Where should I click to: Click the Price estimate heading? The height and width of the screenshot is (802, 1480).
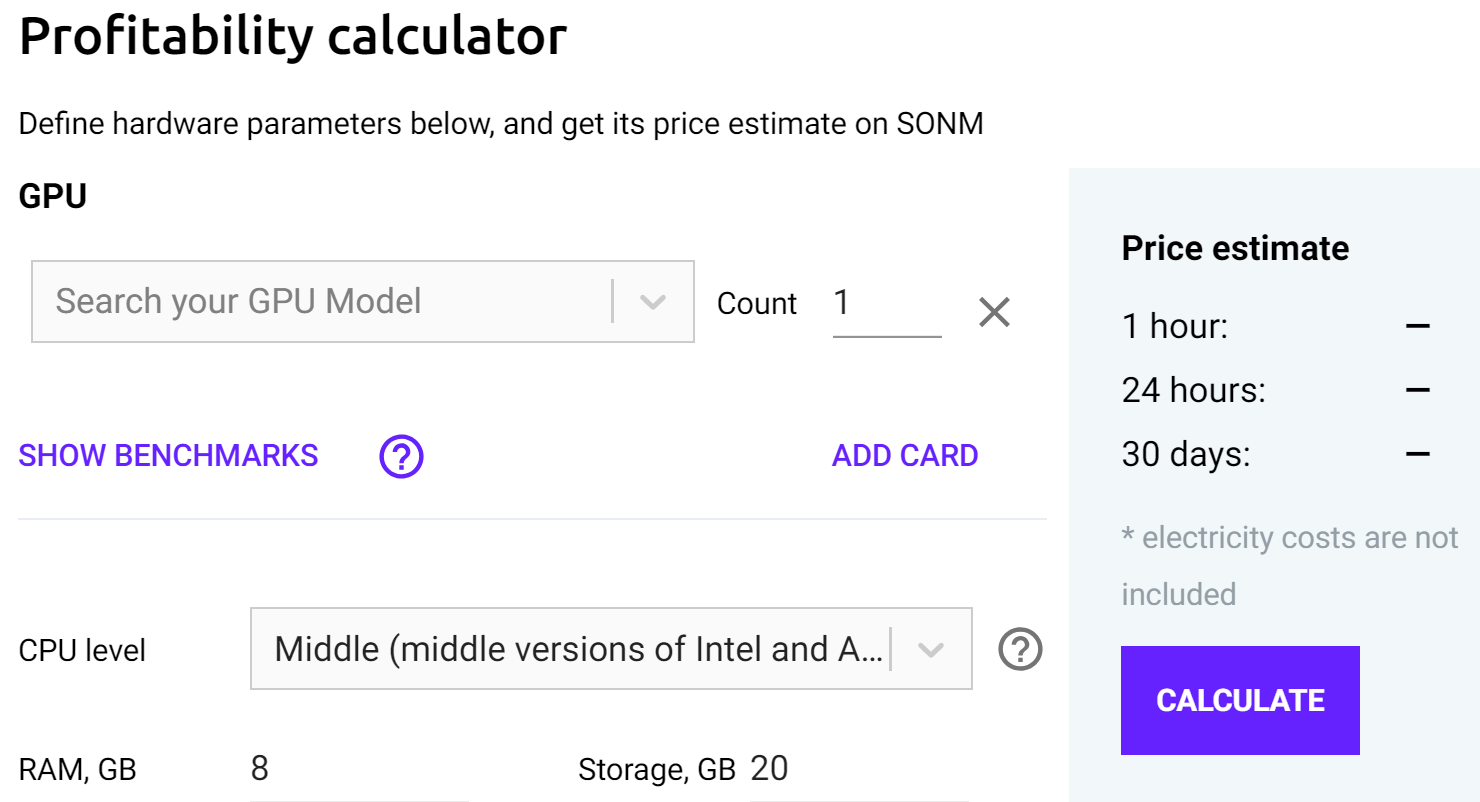pyautogui.click(x=1235, y=248)
